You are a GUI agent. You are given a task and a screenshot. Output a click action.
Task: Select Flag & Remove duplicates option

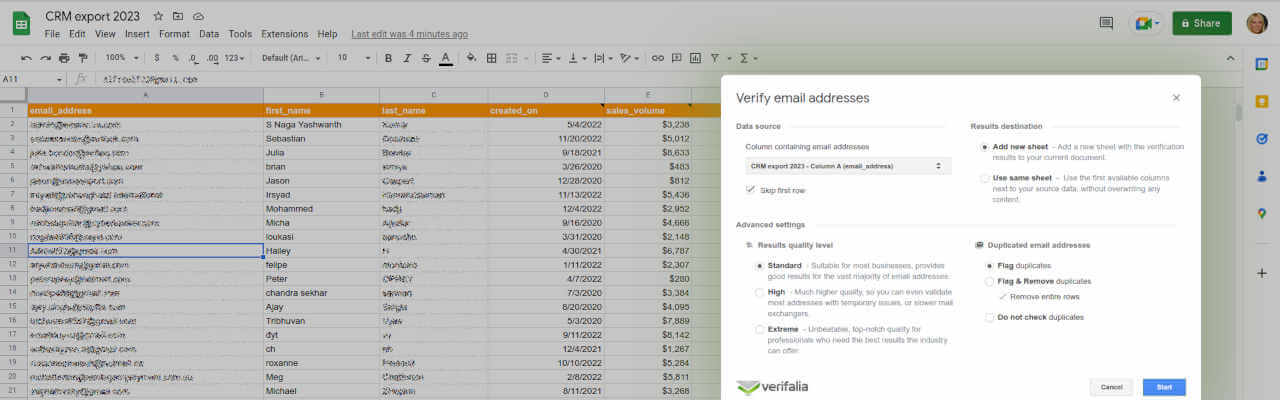pos(989,281)
